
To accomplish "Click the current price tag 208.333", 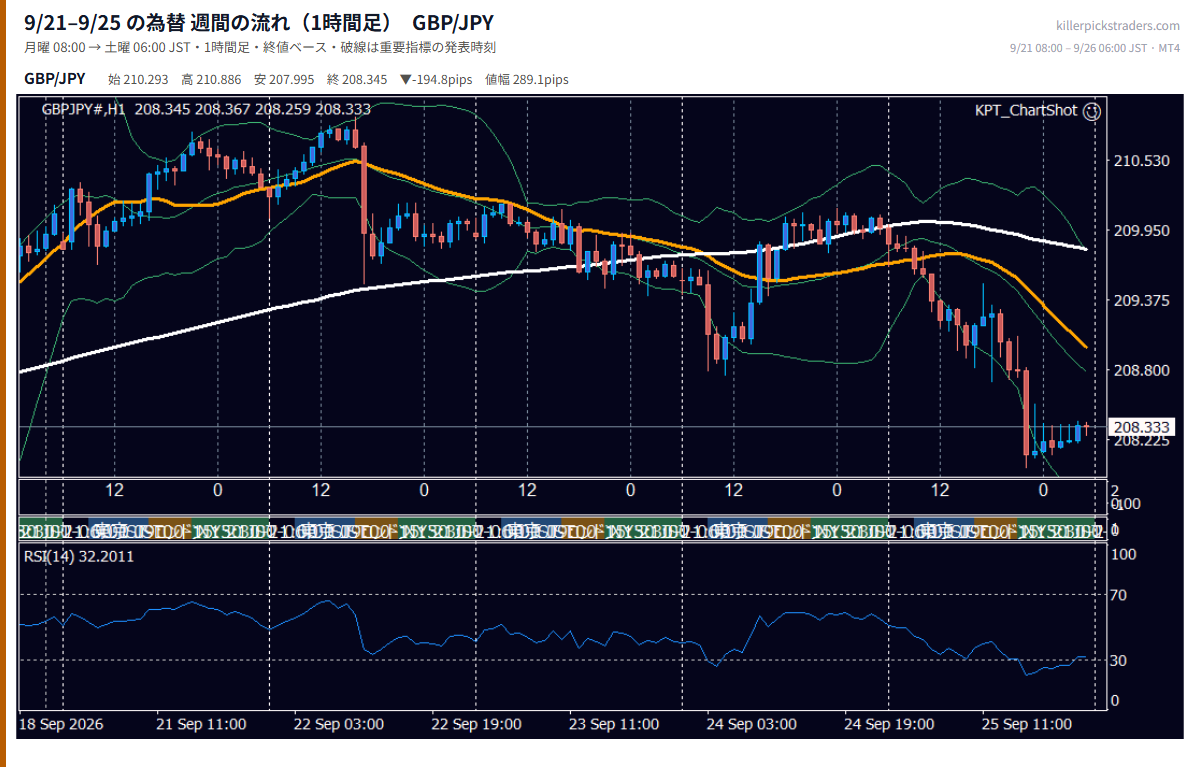I will coord(1141,427).
